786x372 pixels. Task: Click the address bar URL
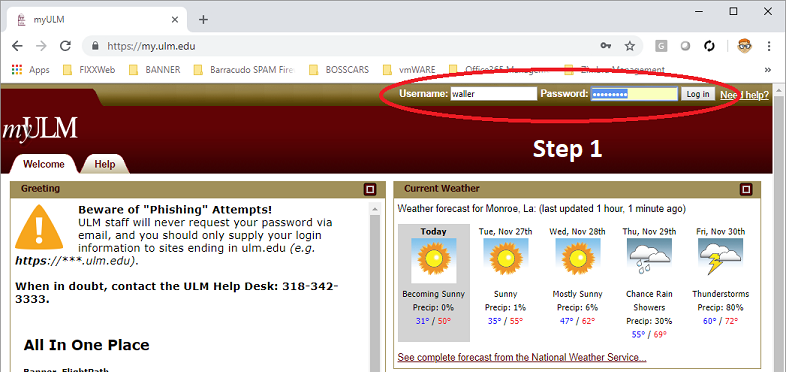click(151, 47)
